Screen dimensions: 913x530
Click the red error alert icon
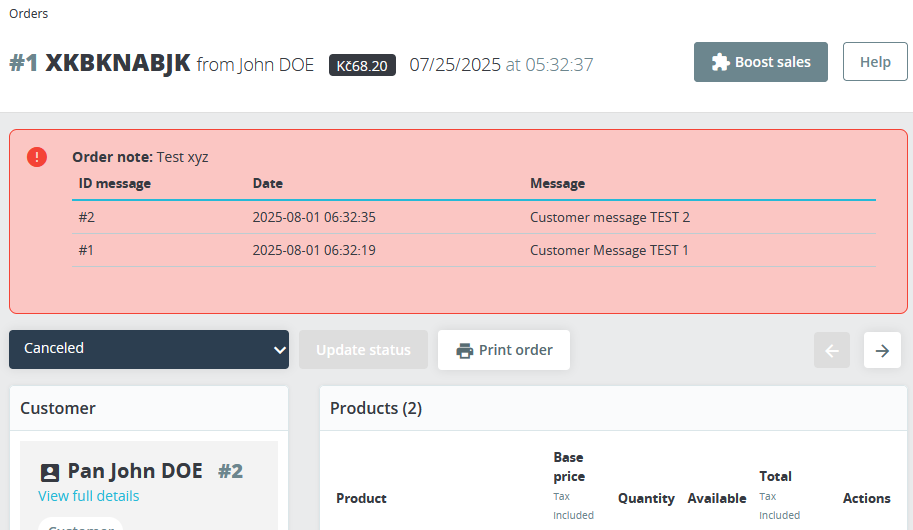coord(37,157)
